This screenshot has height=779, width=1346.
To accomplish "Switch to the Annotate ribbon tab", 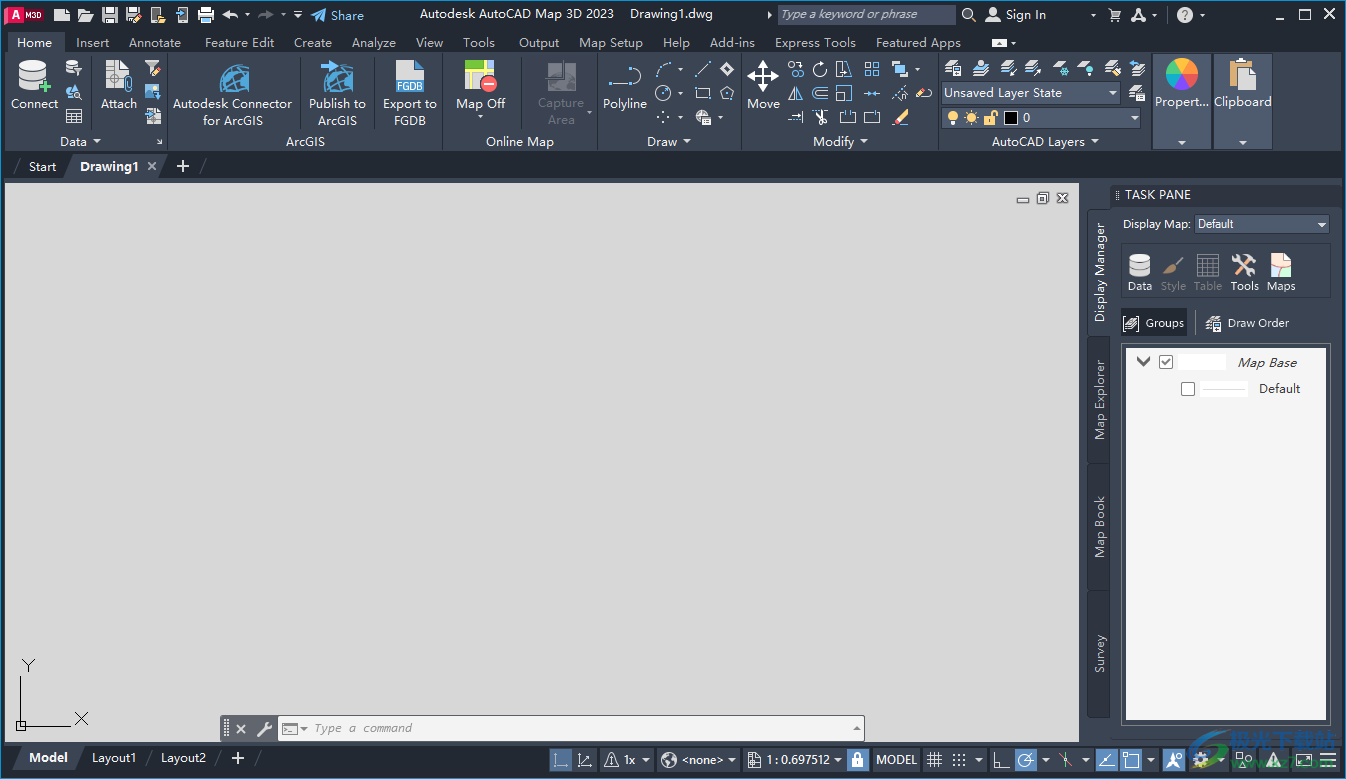I will [155, 43].
